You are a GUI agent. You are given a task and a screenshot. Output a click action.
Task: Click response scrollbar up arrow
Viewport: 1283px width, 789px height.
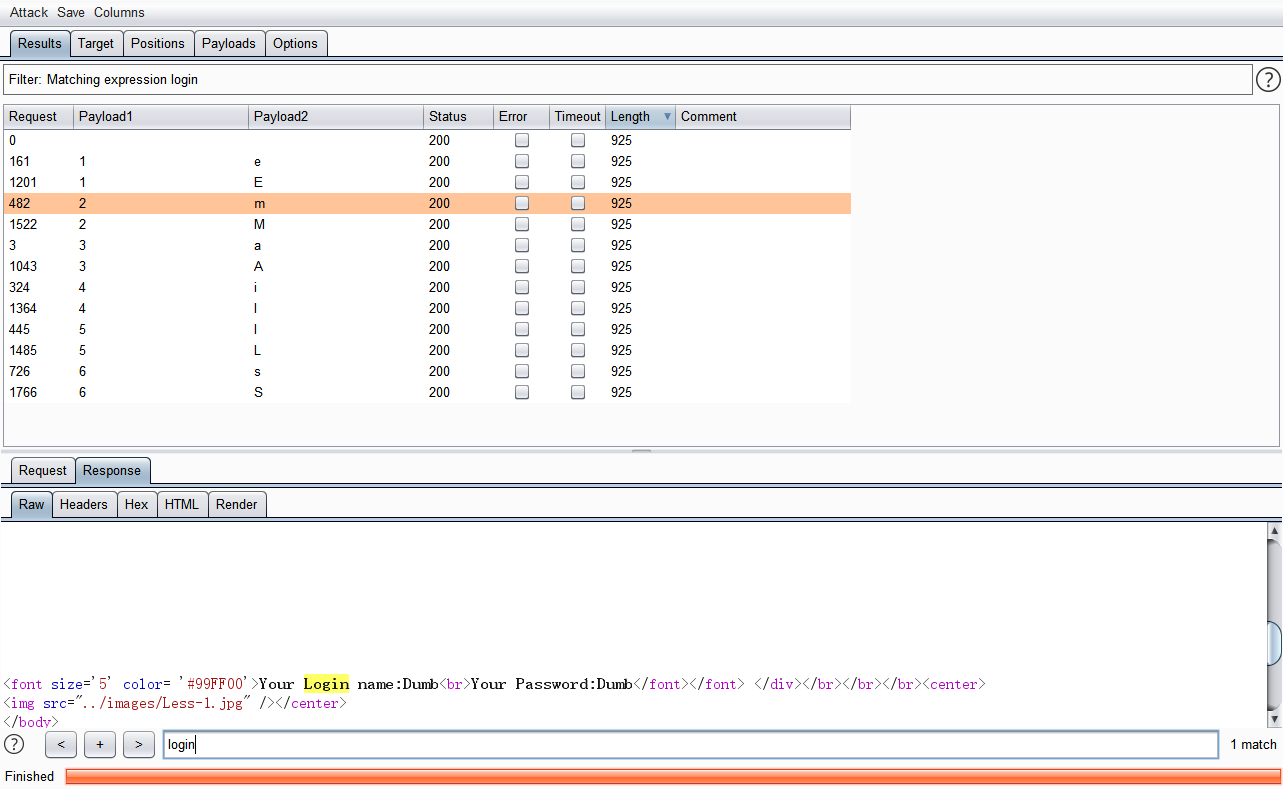1274,530
